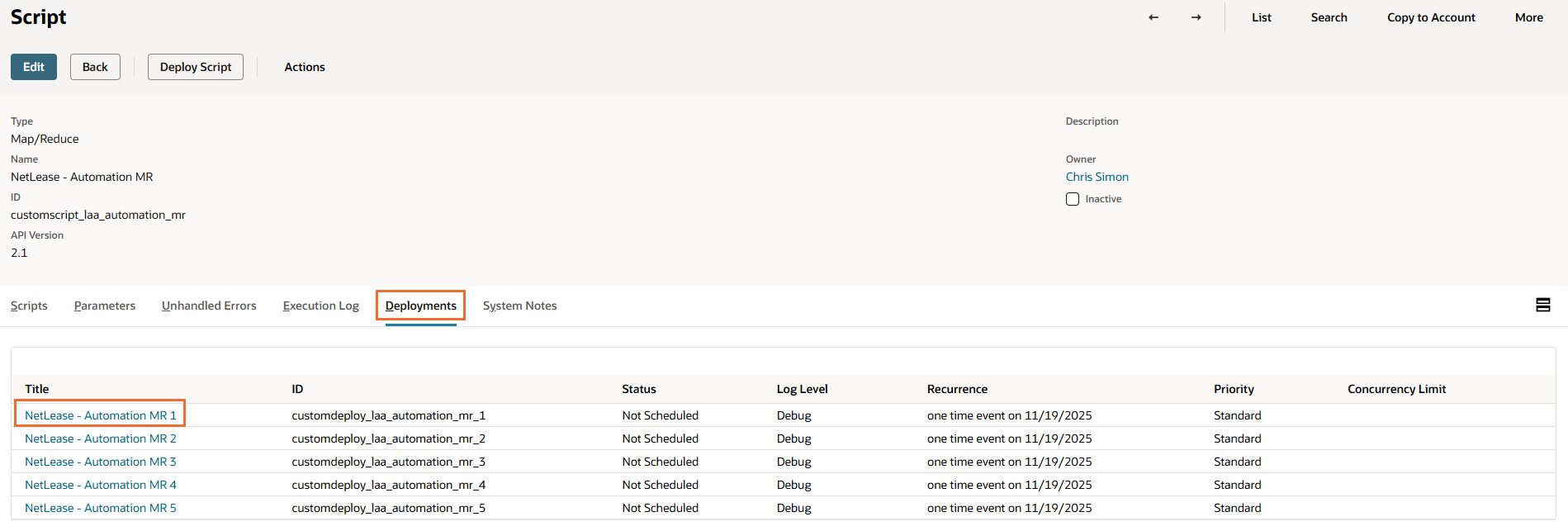This screenshot has width=1568, height=531.
Task: Click the Edit button
Action: point(34,67)
